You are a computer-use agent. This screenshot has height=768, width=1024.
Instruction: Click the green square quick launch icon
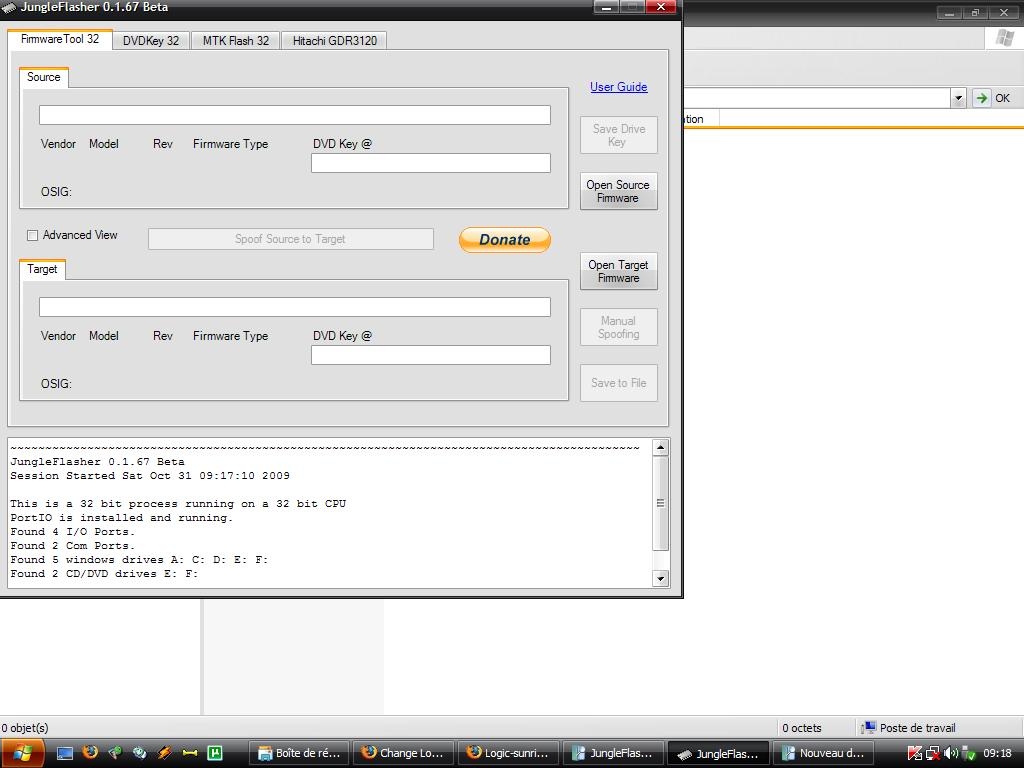(215, 753)
